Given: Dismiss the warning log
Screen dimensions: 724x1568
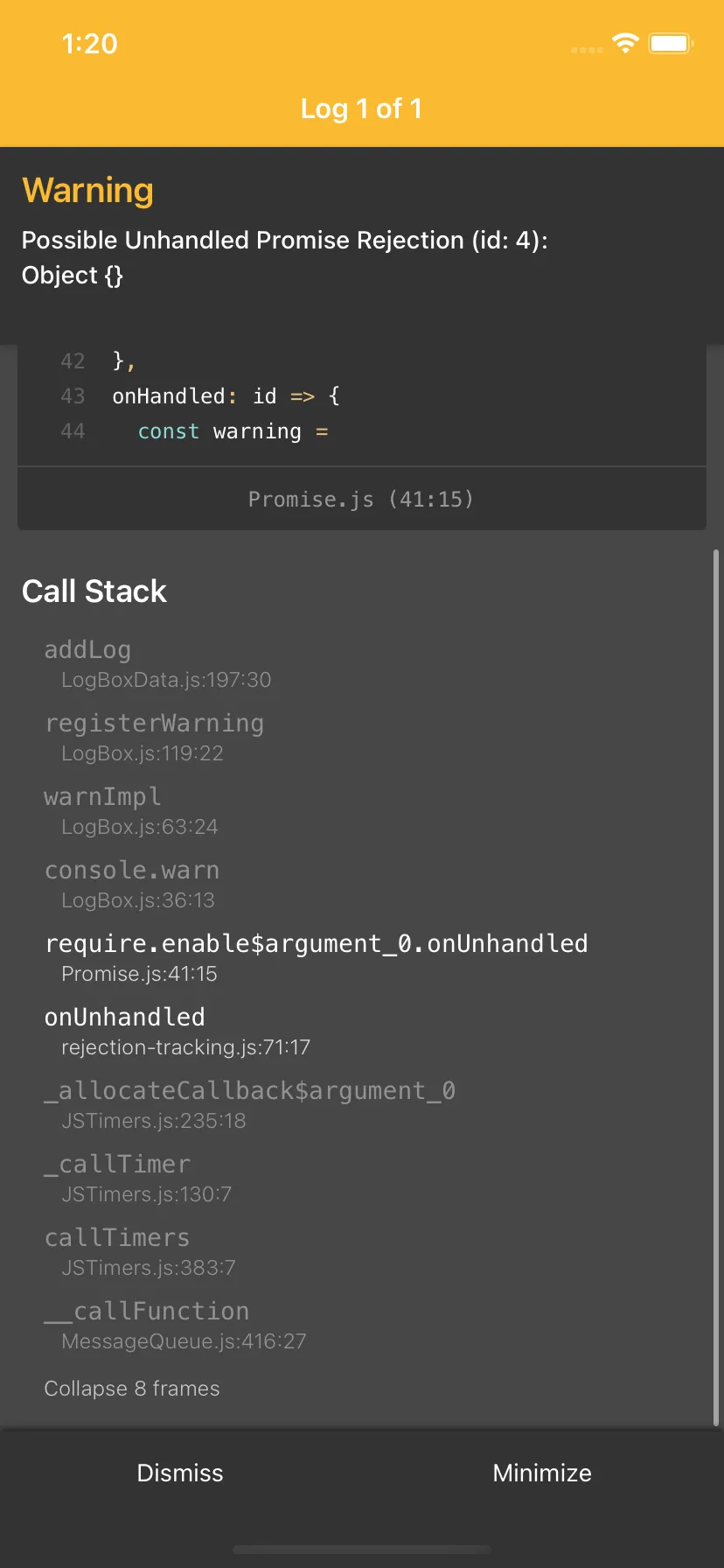Looking at the screenshot, I should 180,1473.
